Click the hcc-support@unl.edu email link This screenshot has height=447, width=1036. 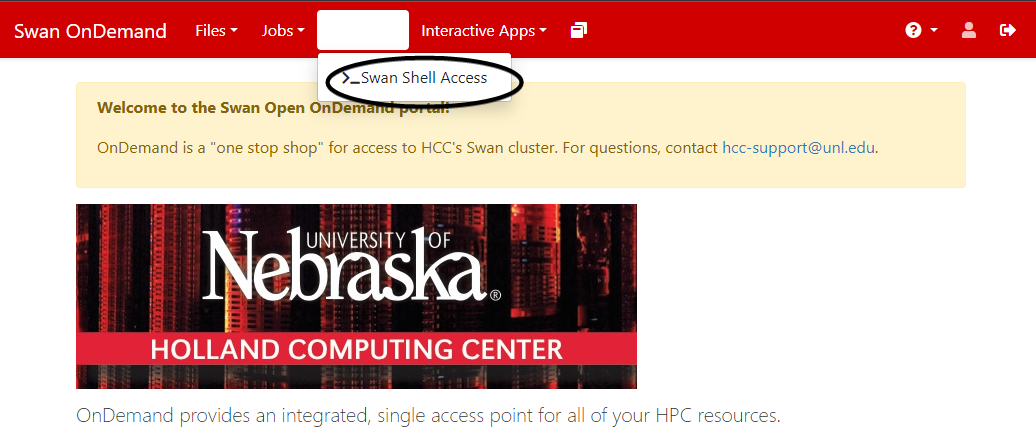[x=799, y=147]
